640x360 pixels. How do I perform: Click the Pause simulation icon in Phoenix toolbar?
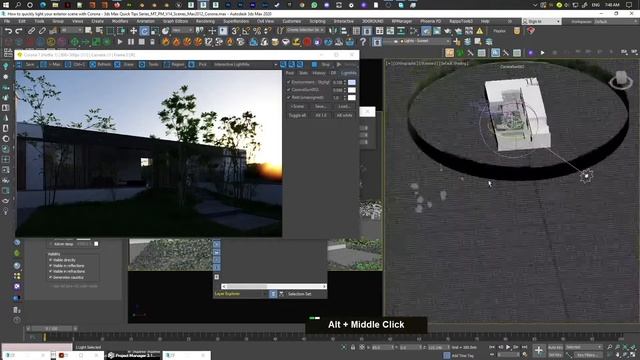pos(131,42)
